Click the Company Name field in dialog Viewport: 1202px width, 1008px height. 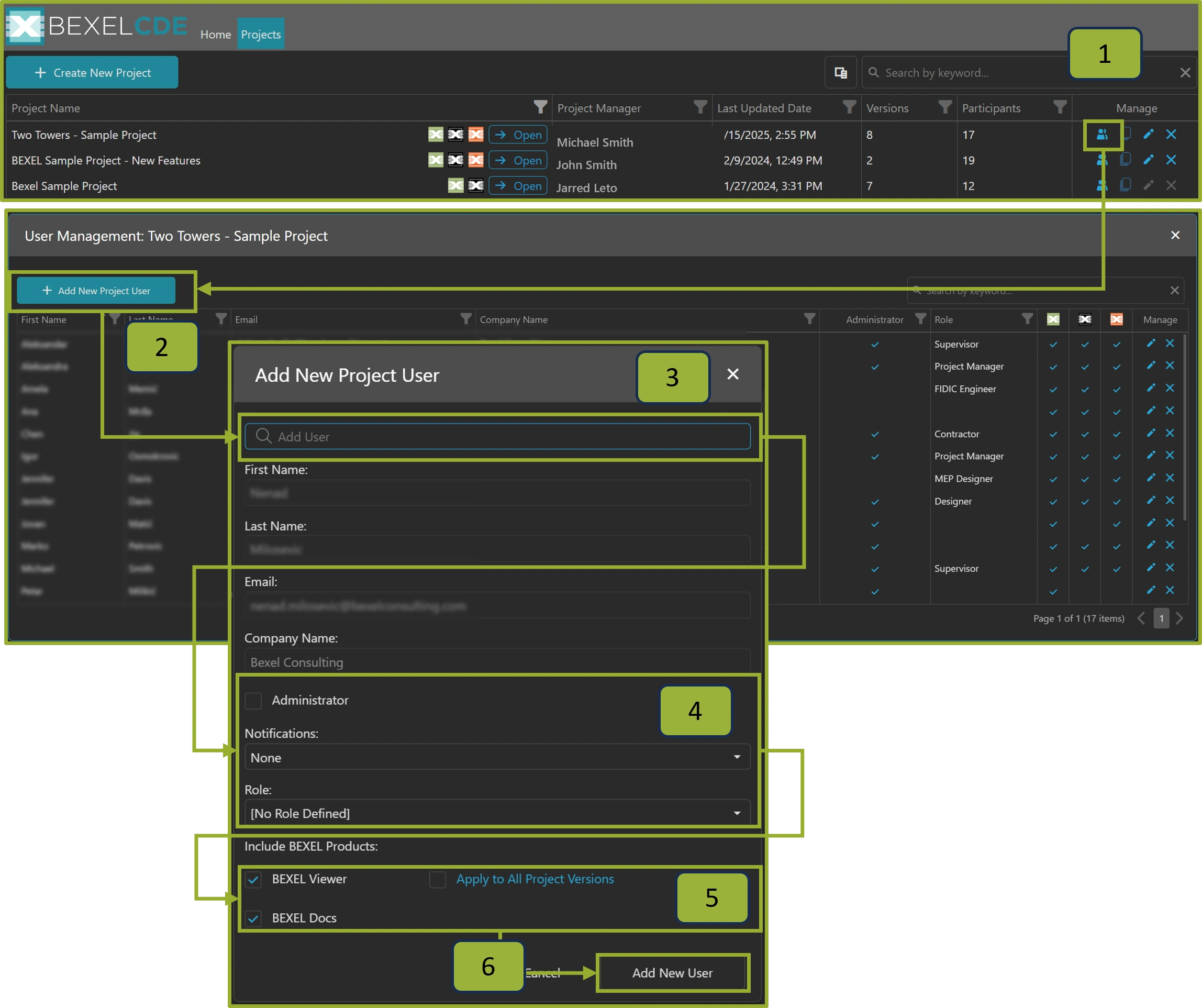tap(497, 662)
